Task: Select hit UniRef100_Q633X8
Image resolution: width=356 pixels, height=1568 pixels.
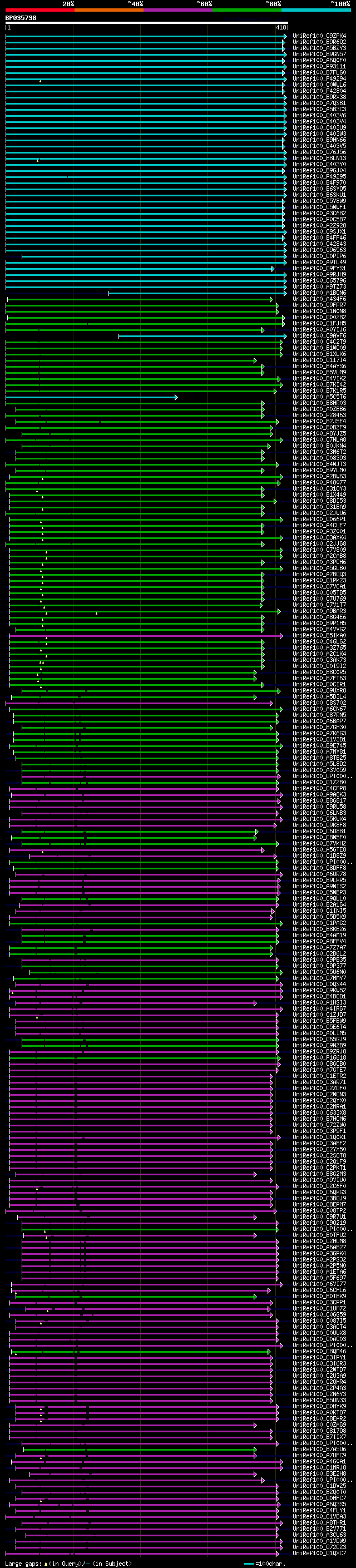Action: [319, 1112]
